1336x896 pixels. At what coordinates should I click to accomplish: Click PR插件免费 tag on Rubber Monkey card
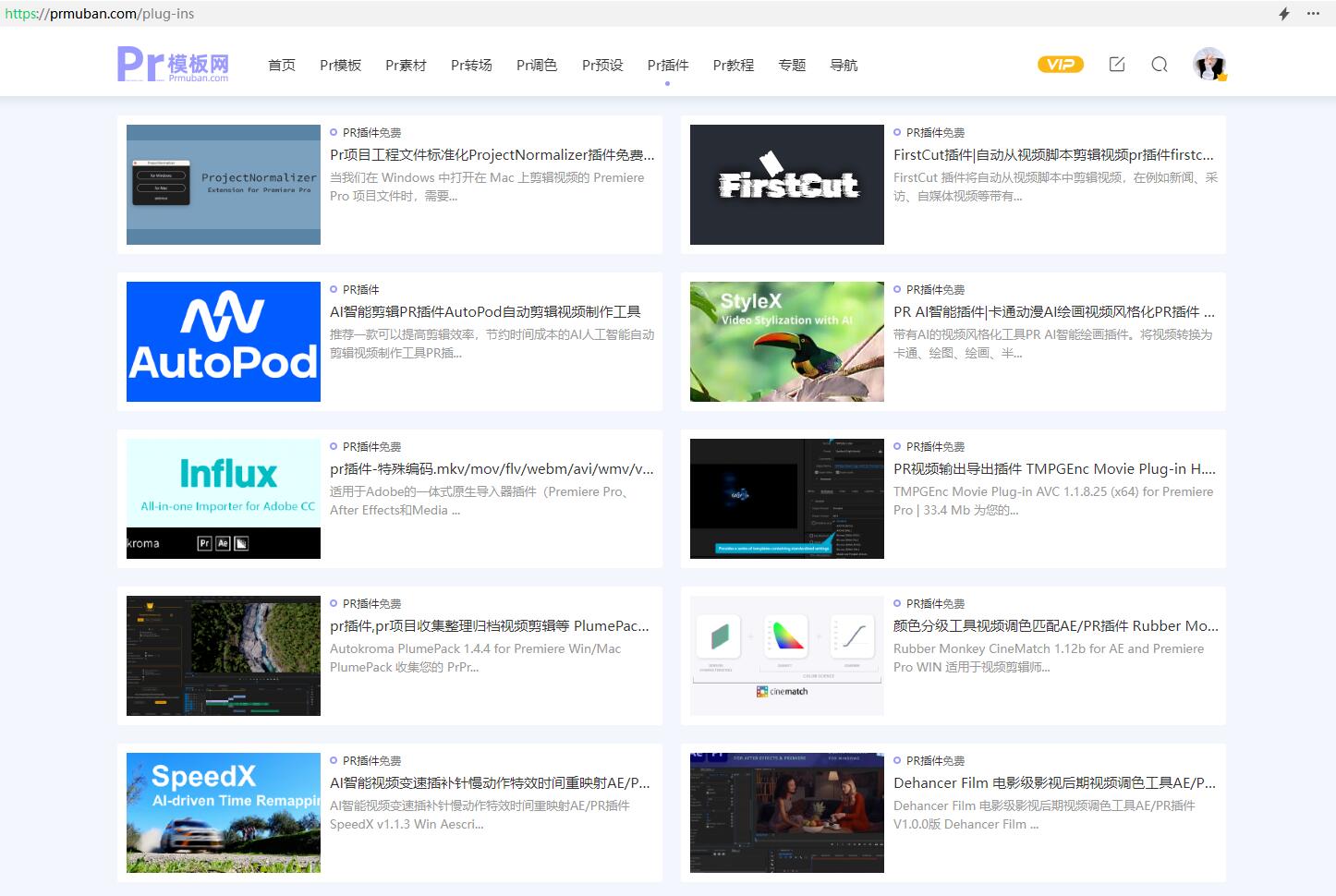[935, 604]
